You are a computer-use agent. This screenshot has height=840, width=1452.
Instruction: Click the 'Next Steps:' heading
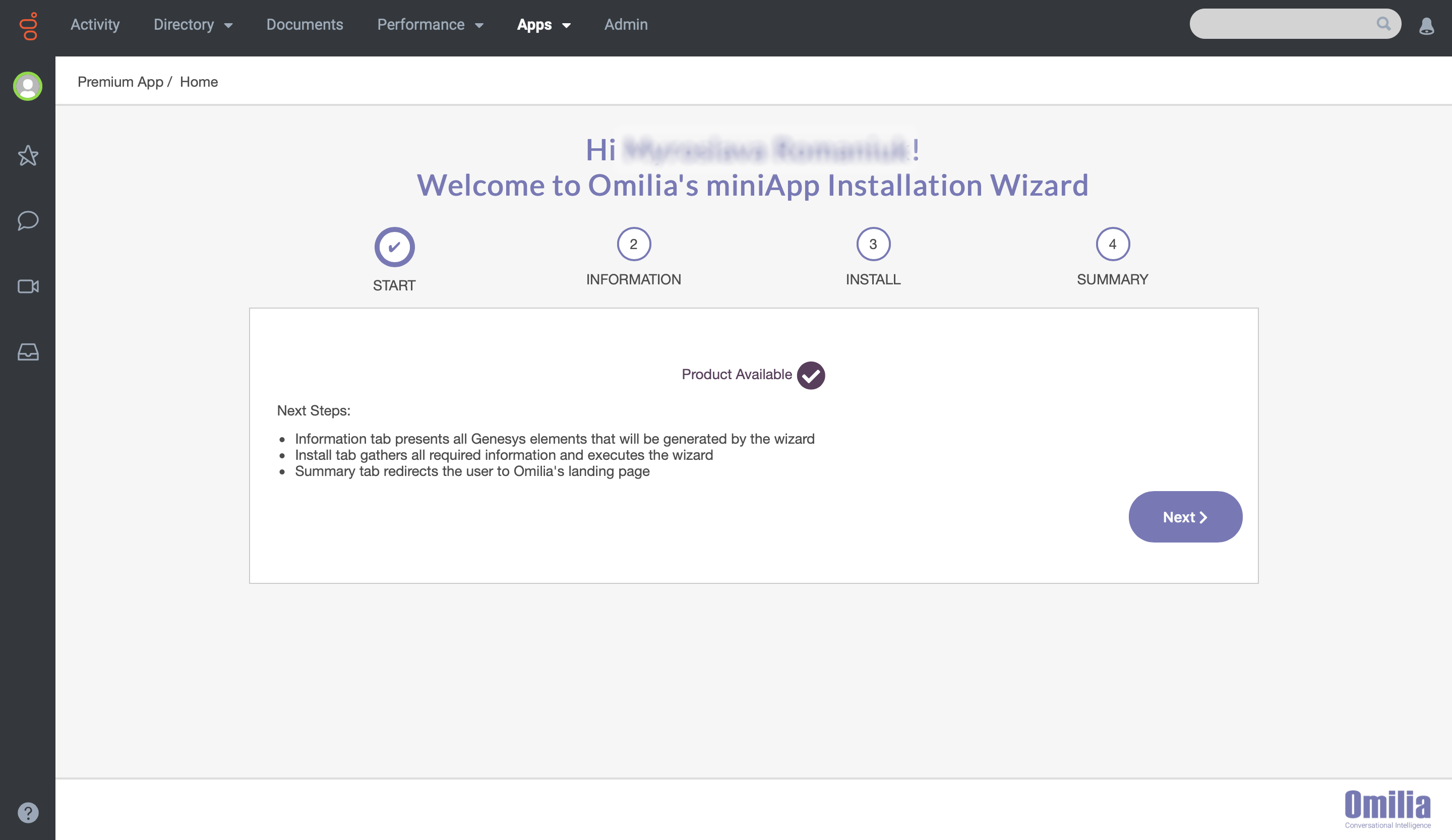[x=314, y=411]
